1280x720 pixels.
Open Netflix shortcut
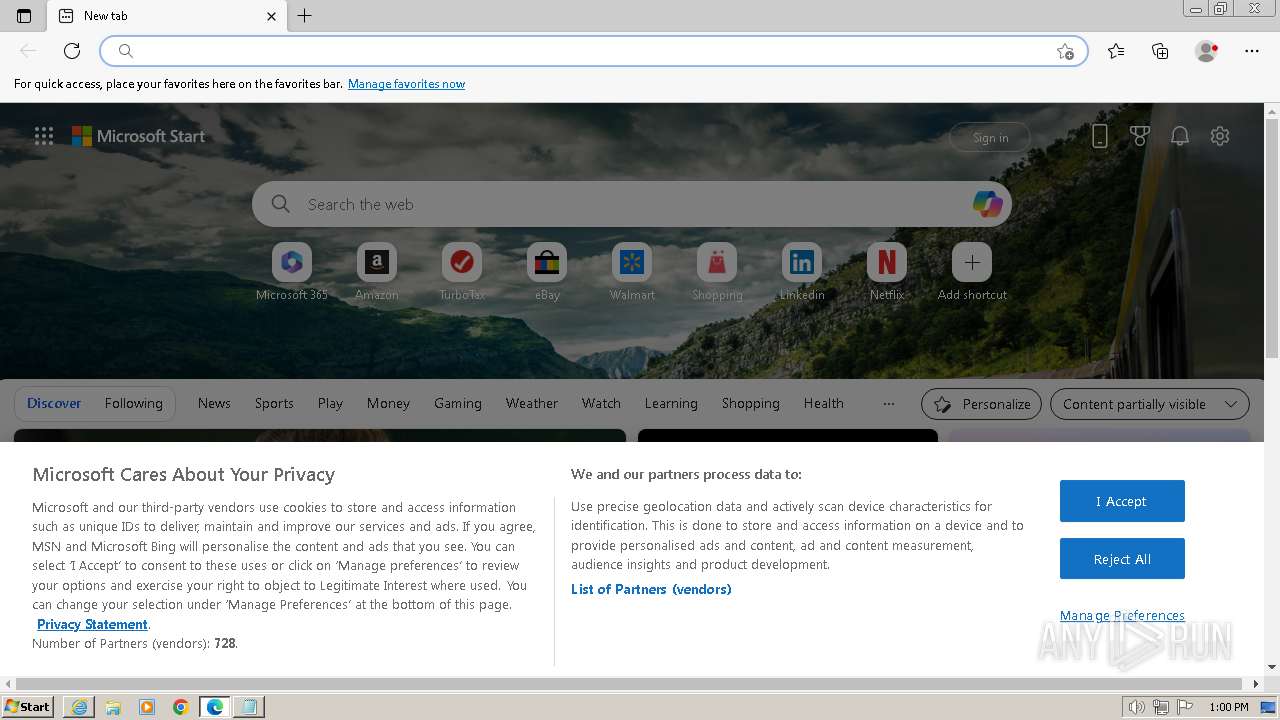887,271
